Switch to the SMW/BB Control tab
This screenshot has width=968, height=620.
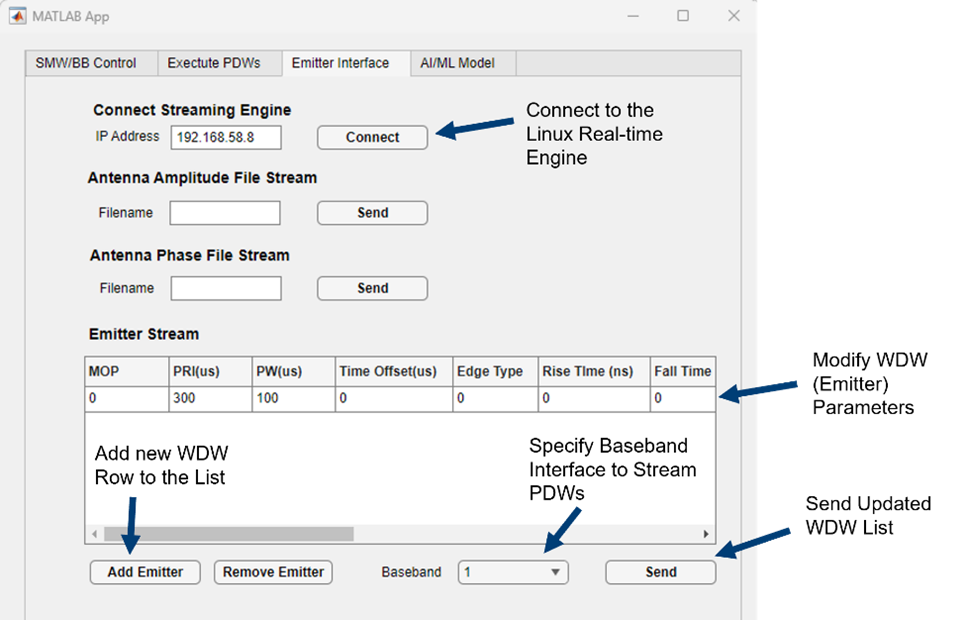pyautogui.click(x=86, y=63)
